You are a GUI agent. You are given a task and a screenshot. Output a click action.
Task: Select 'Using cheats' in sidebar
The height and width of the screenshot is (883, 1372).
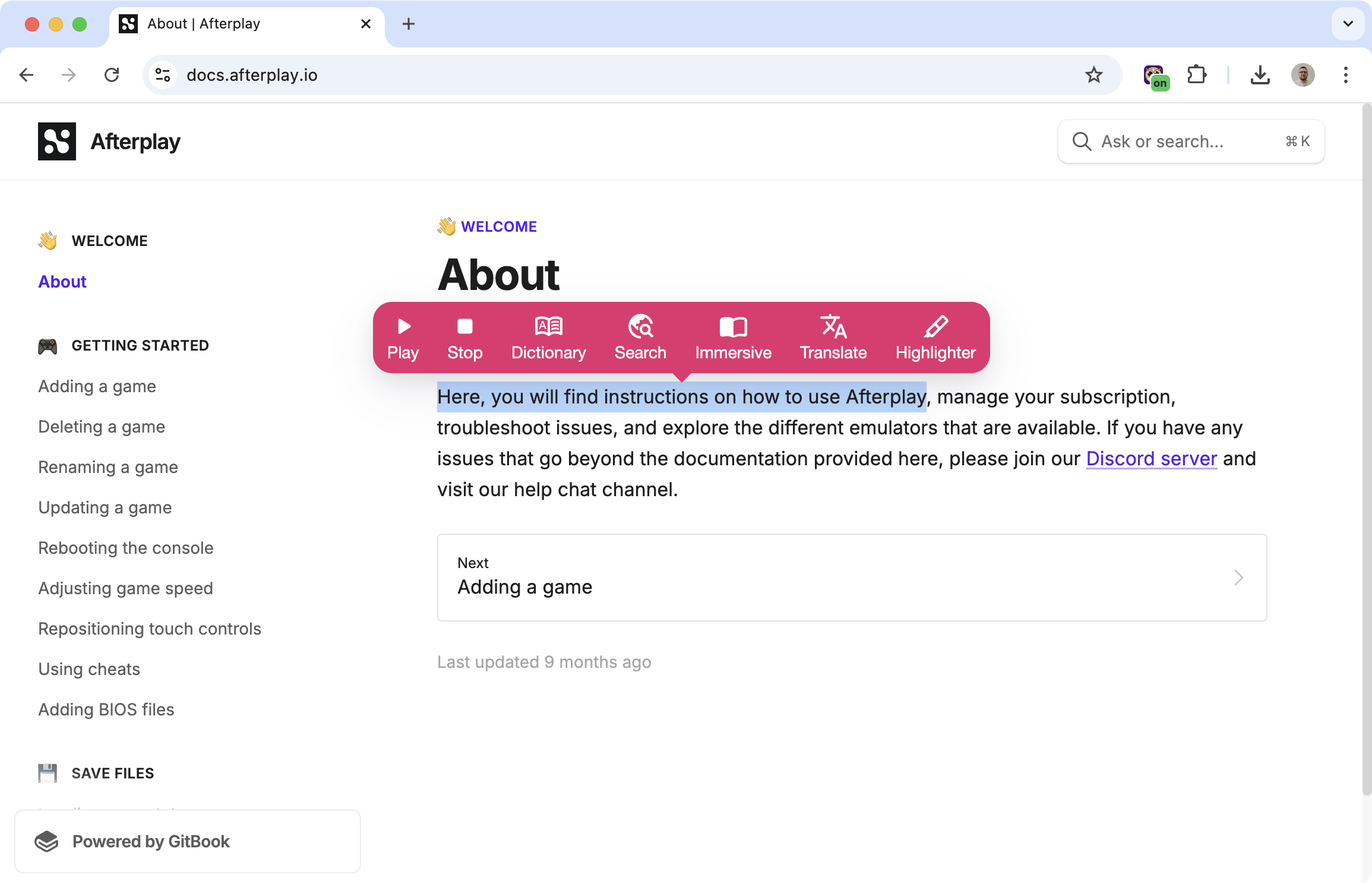(x=89, y=669)
